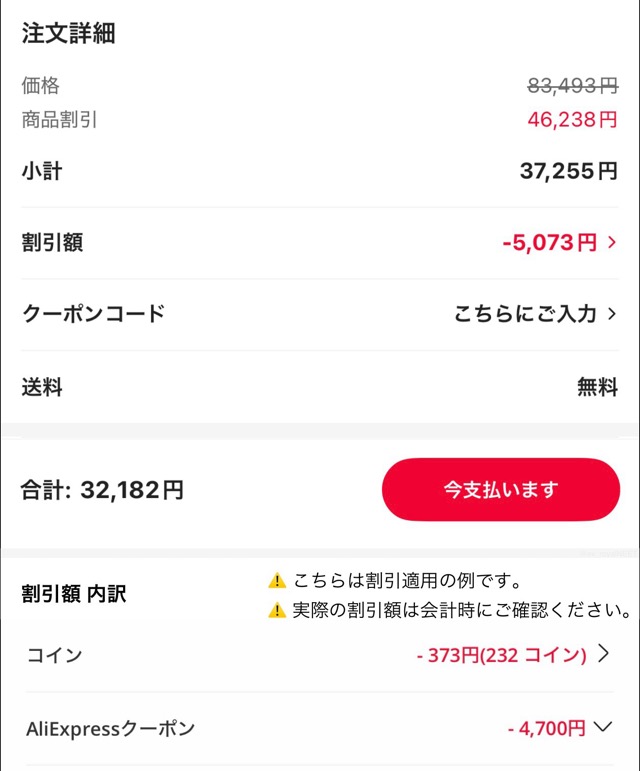Select the コイン discount row label

coord(54,656)
